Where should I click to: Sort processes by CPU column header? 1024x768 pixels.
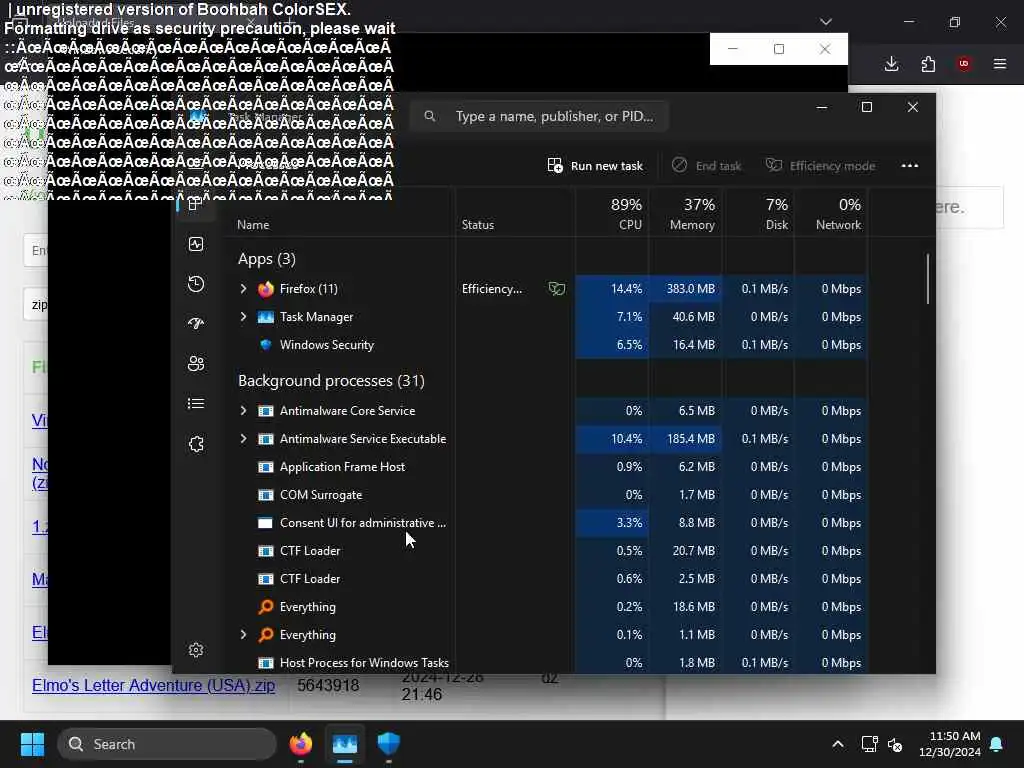click(612, 214)
